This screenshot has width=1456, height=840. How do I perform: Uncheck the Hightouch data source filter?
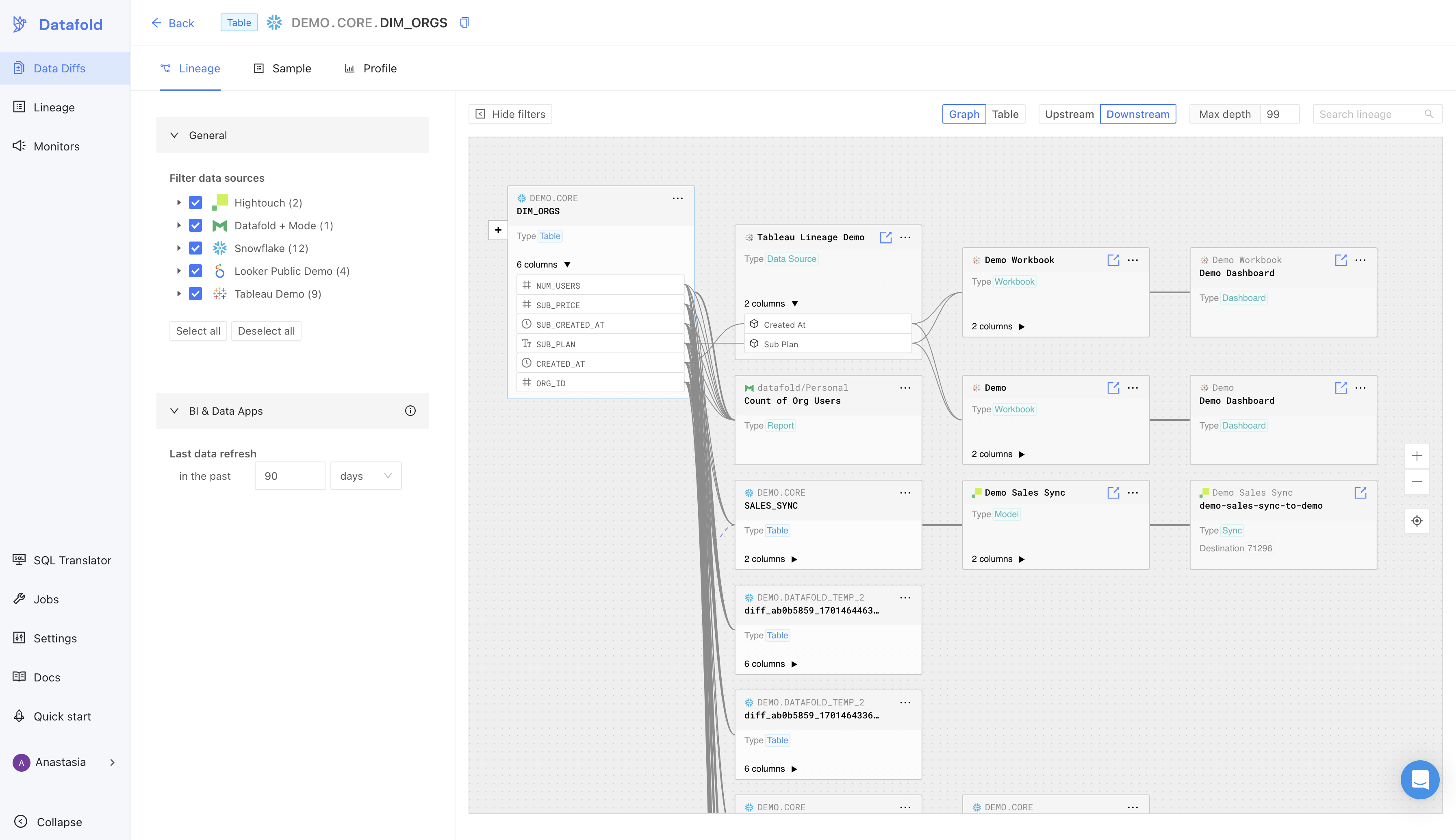click(195, 202)
